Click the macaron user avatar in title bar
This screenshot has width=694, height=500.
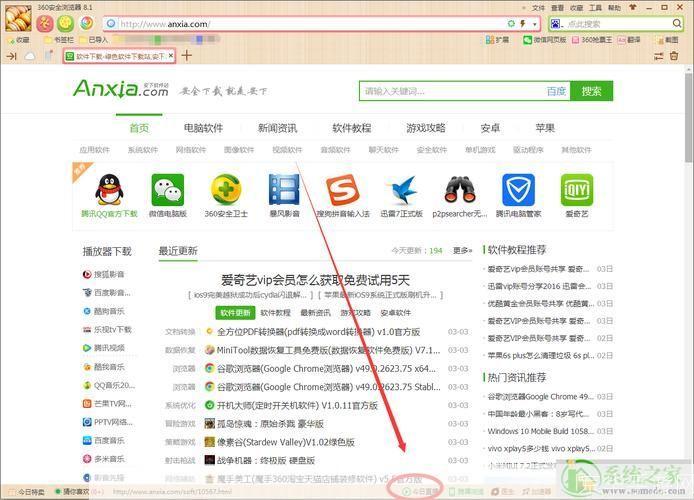click(x=18, y=18)
